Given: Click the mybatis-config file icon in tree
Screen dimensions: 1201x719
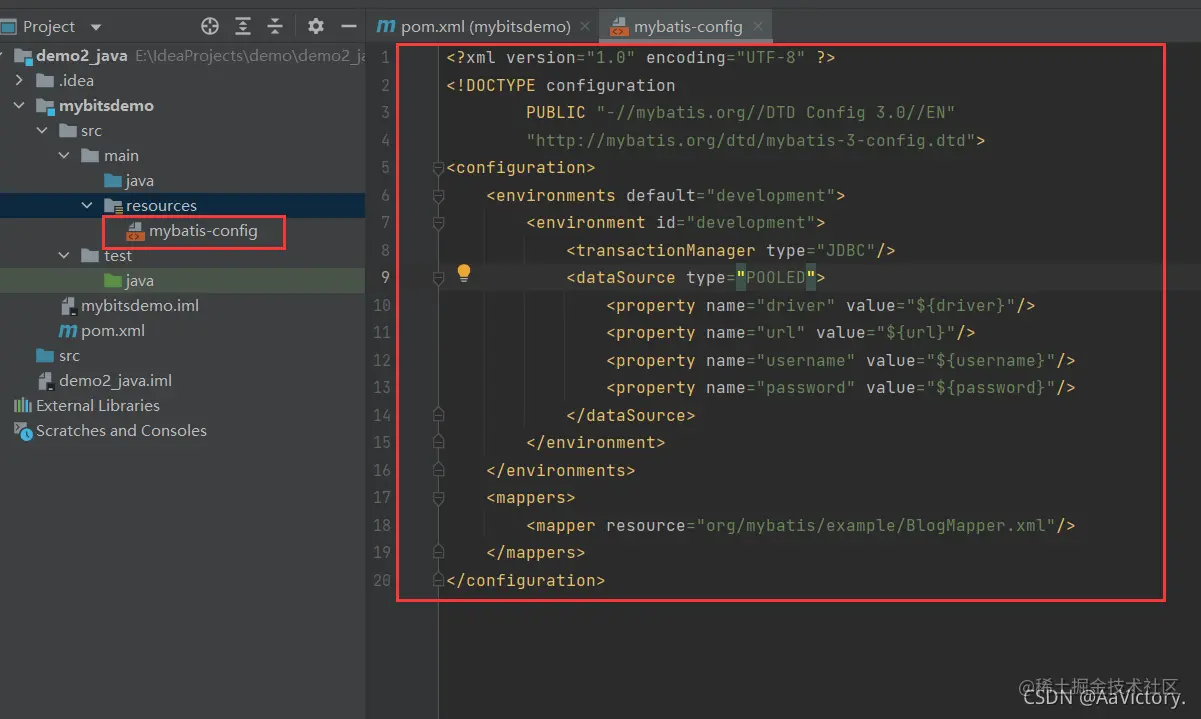Looking at the screenshot, I should click(134, 232).
